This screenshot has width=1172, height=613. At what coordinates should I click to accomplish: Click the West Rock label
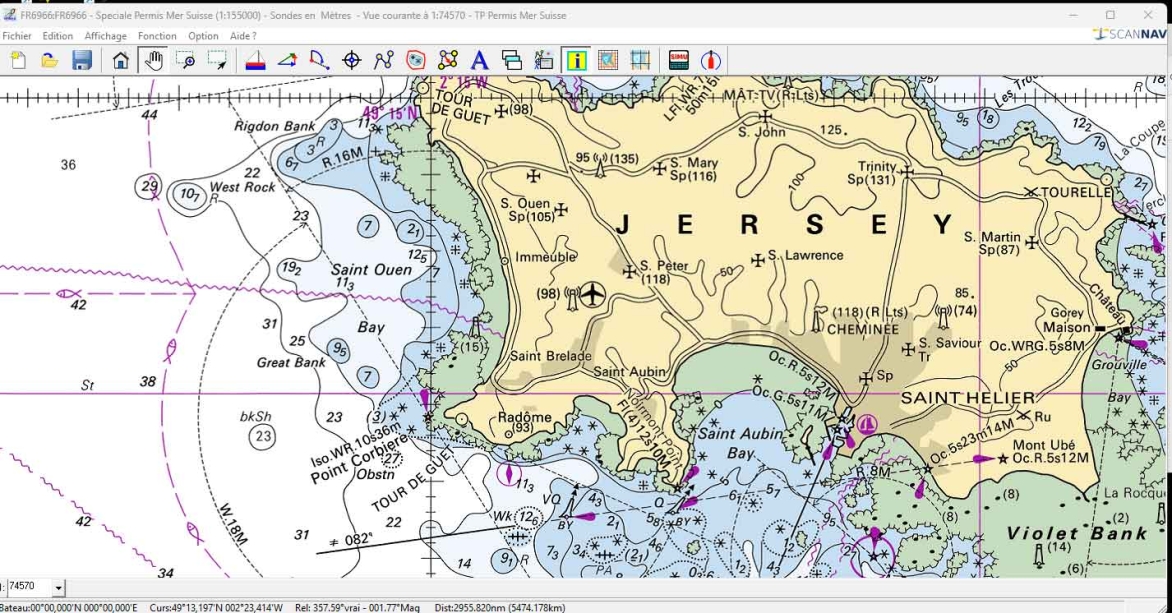pyautogui.click(x=242, y=187)
